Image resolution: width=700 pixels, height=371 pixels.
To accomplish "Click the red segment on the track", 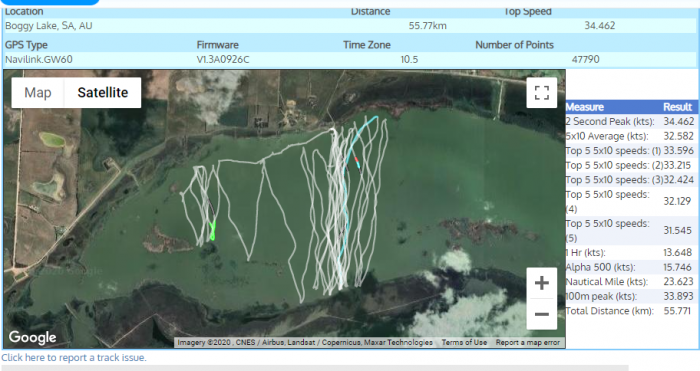I will pyautogui.click(x=356, y=159).
